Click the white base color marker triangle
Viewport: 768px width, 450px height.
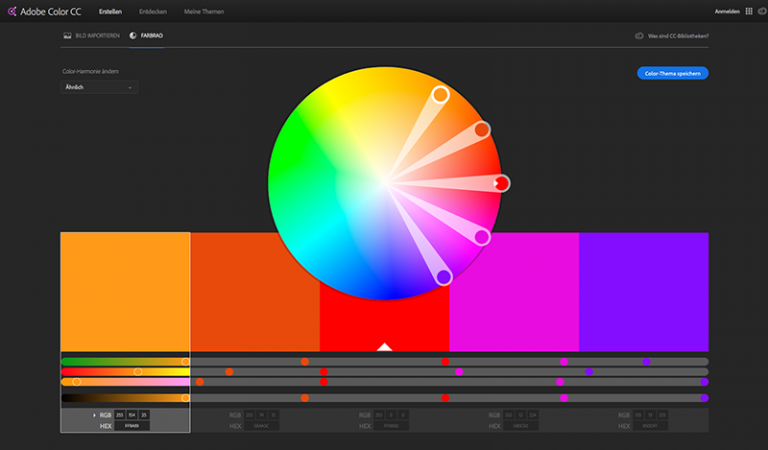point(384,347)
